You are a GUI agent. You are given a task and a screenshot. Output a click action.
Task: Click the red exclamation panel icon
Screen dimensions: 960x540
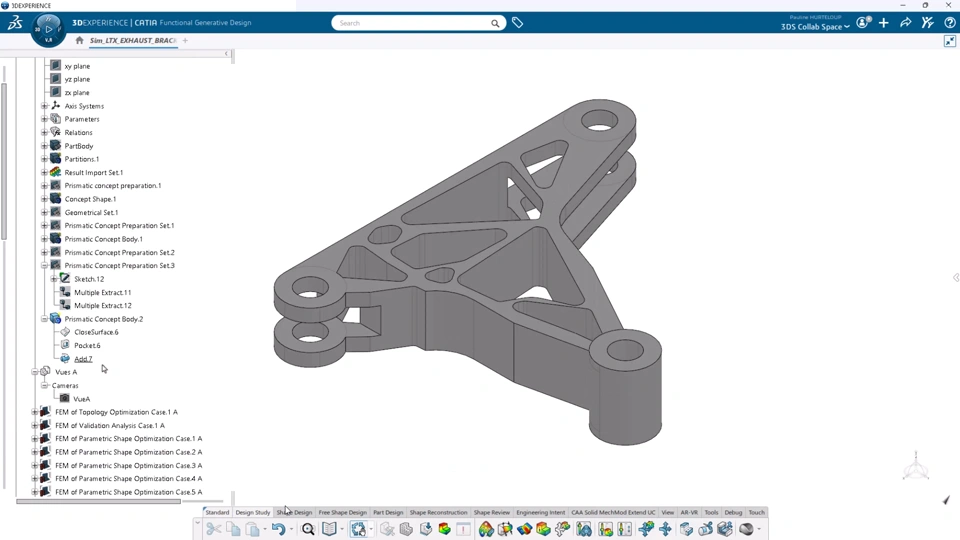tap(463, 529)
